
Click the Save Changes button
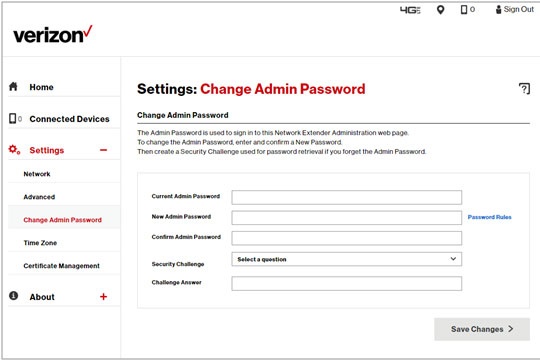(x=482, y=329)
